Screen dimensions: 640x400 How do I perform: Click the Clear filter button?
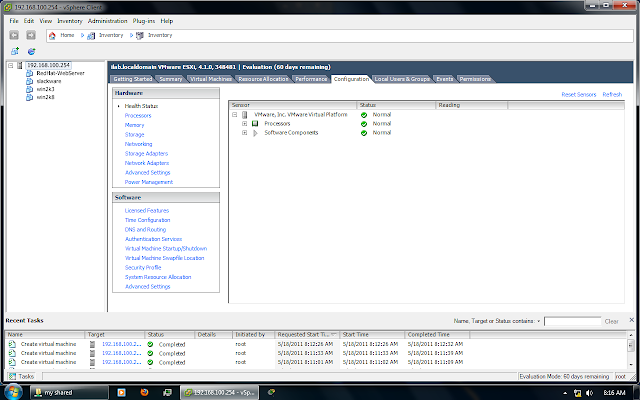tap(611, 321)
